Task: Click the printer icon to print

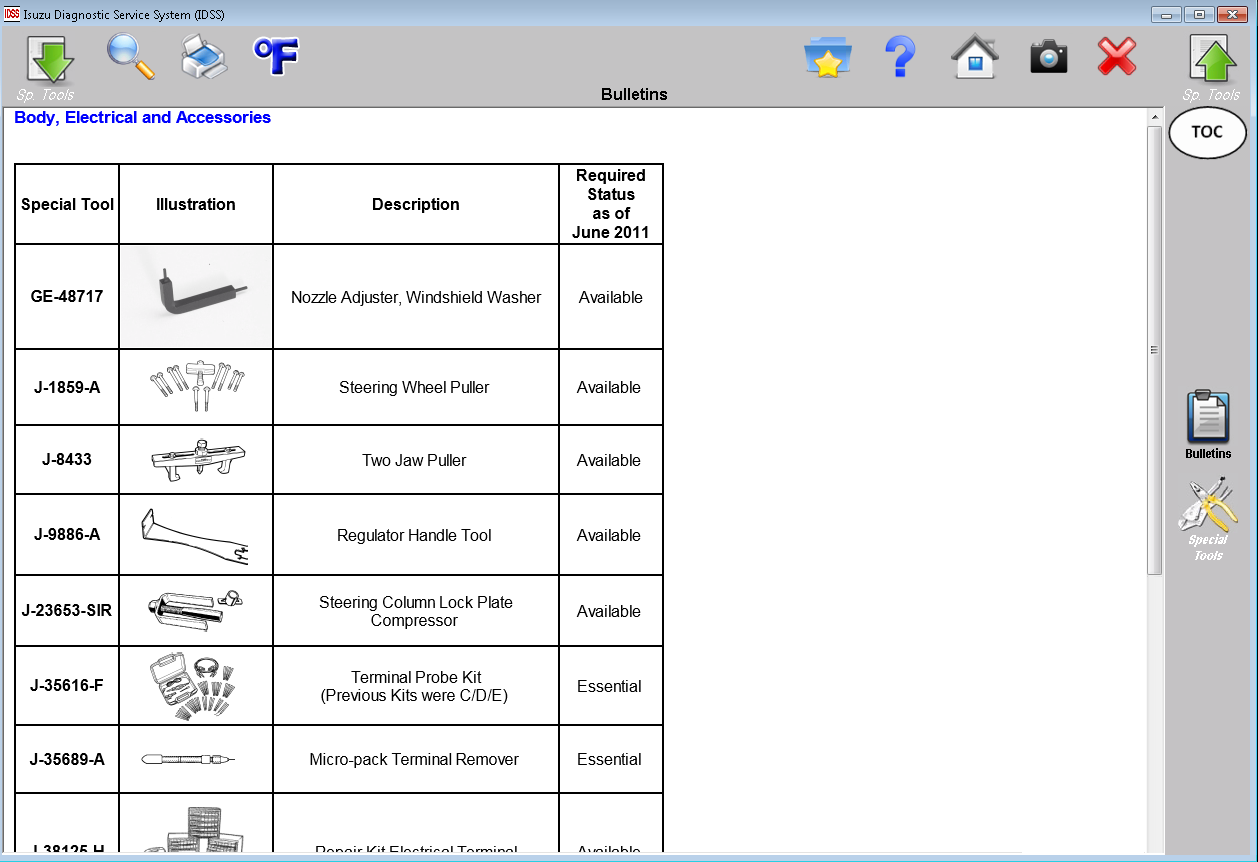Action: (x=204, y=56)
